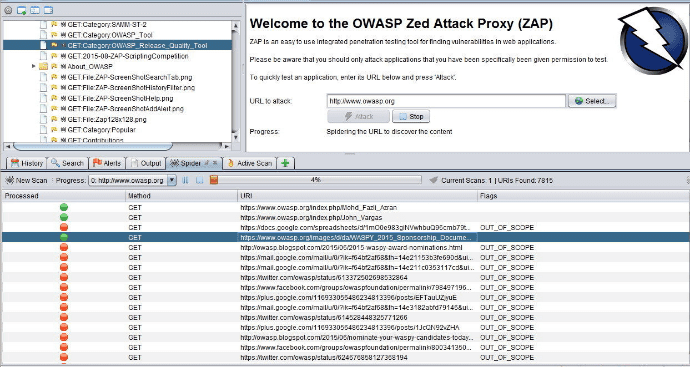This screenshot has width=690, height=367.
Task: Start a New Scan
Action: [26, 180]
